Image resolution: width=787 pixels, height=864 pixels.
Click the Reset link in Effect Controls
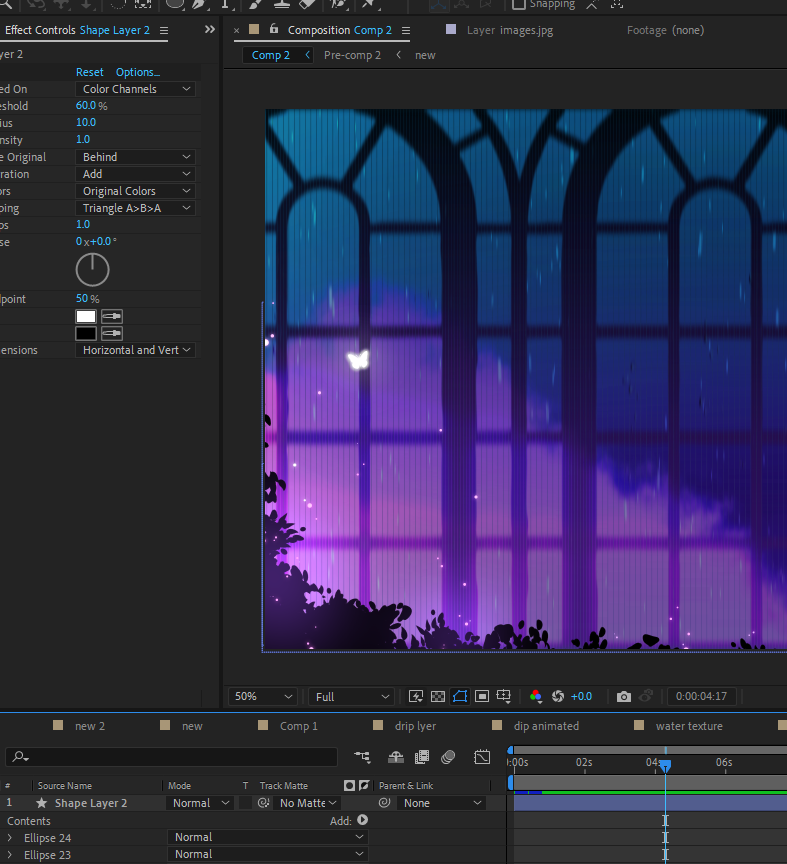tap(89, 72)
